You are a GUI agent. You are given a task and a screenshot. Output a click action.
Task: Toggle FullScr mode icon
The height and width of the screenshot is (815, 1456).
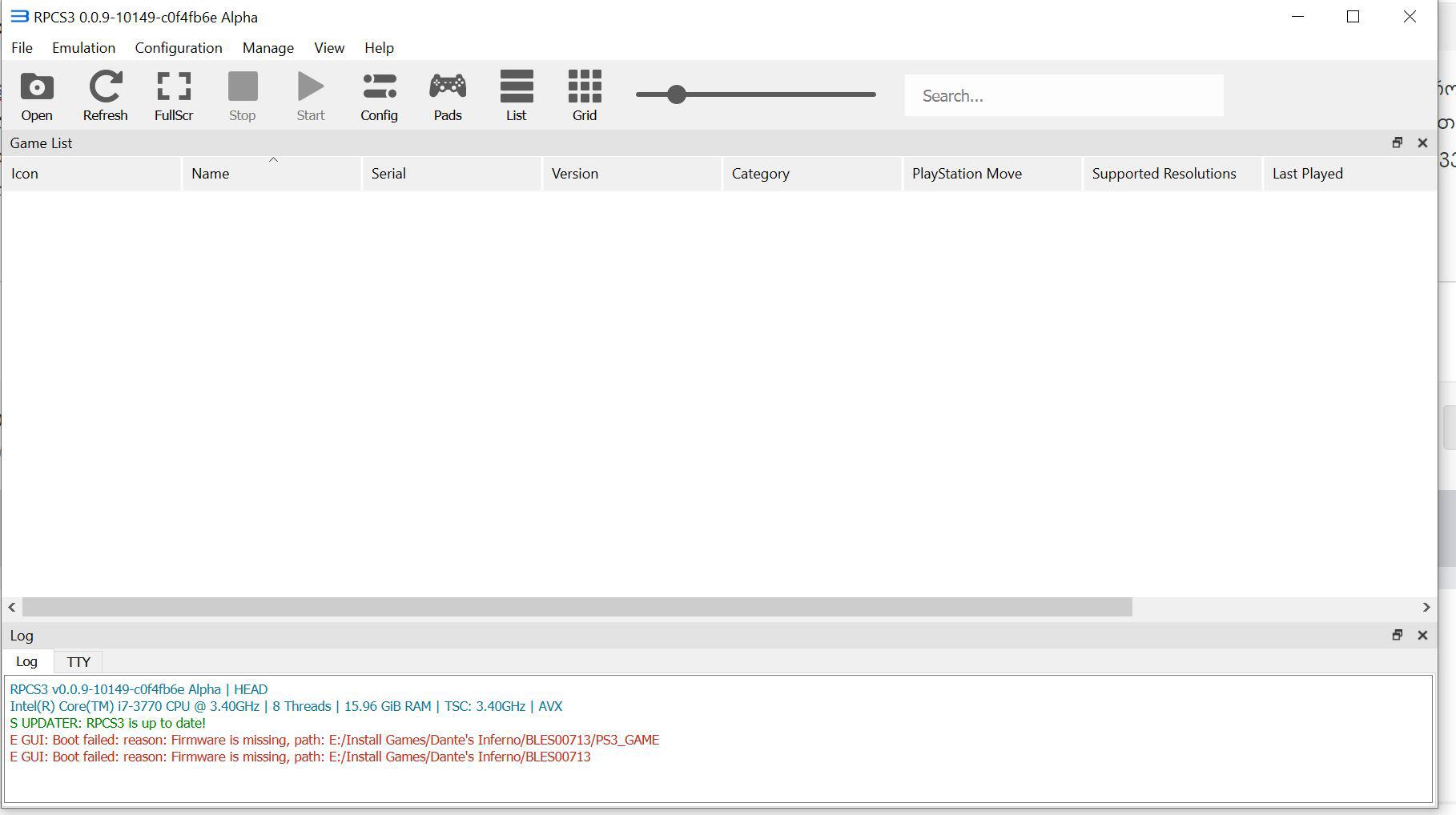(174, 96)
